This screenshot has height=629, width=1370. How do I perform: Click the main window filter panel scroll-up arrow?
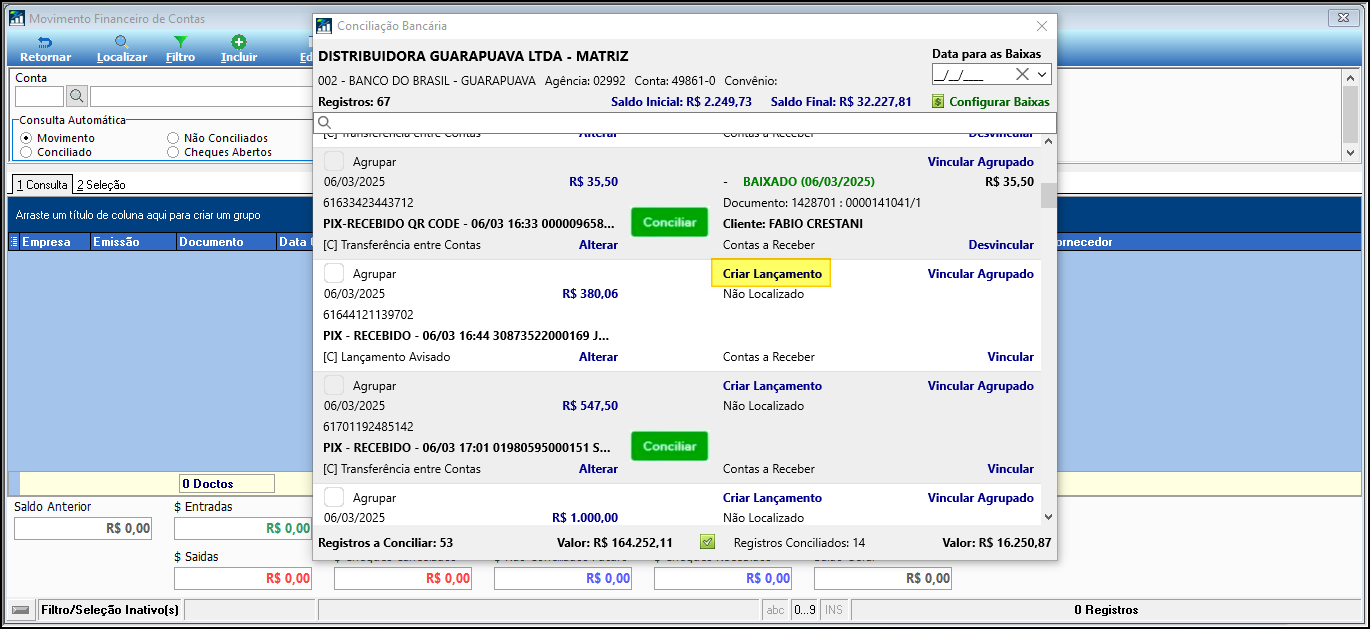point(1352,78)
